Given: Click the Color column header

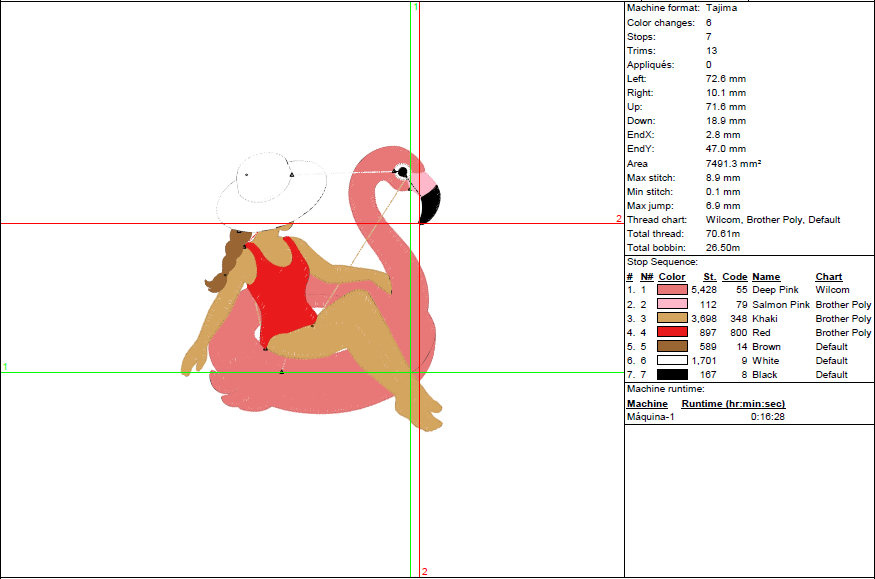Looking at the screenshot, I should point(672,277).
